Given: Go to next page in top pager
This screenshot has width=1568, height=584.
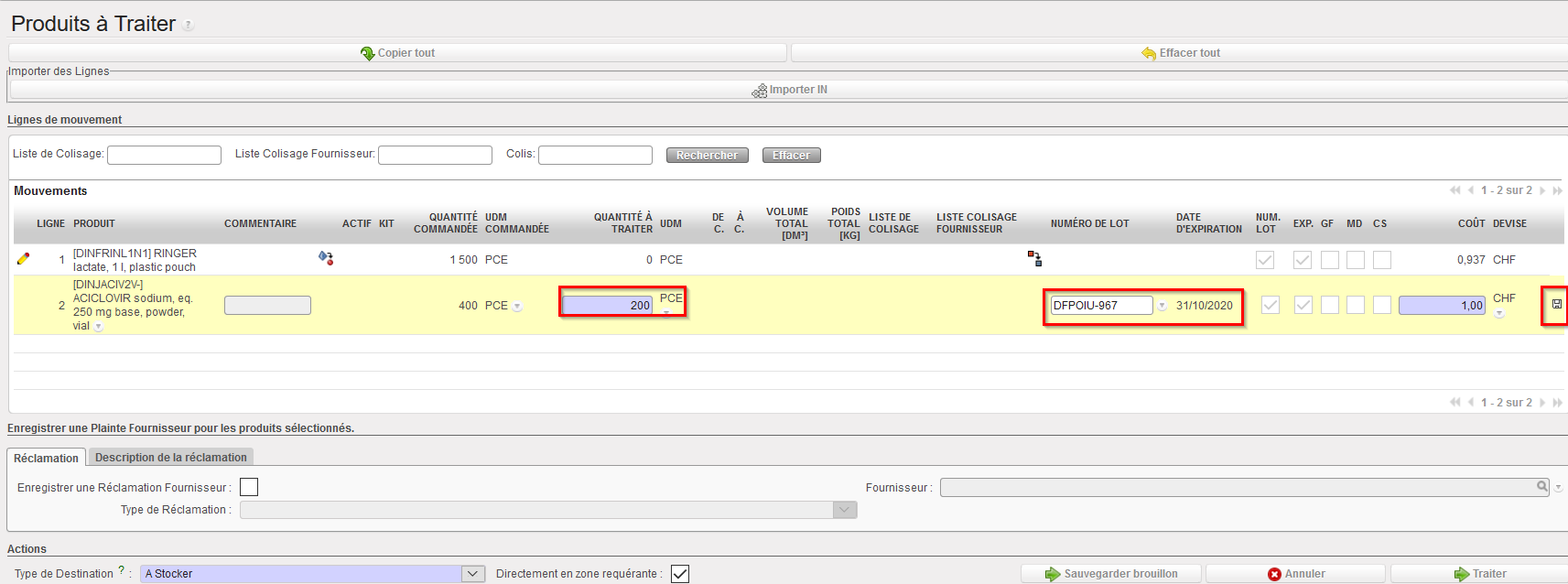Looking at the screenshot, I should pyautogui.click(x=1542, y=190).
